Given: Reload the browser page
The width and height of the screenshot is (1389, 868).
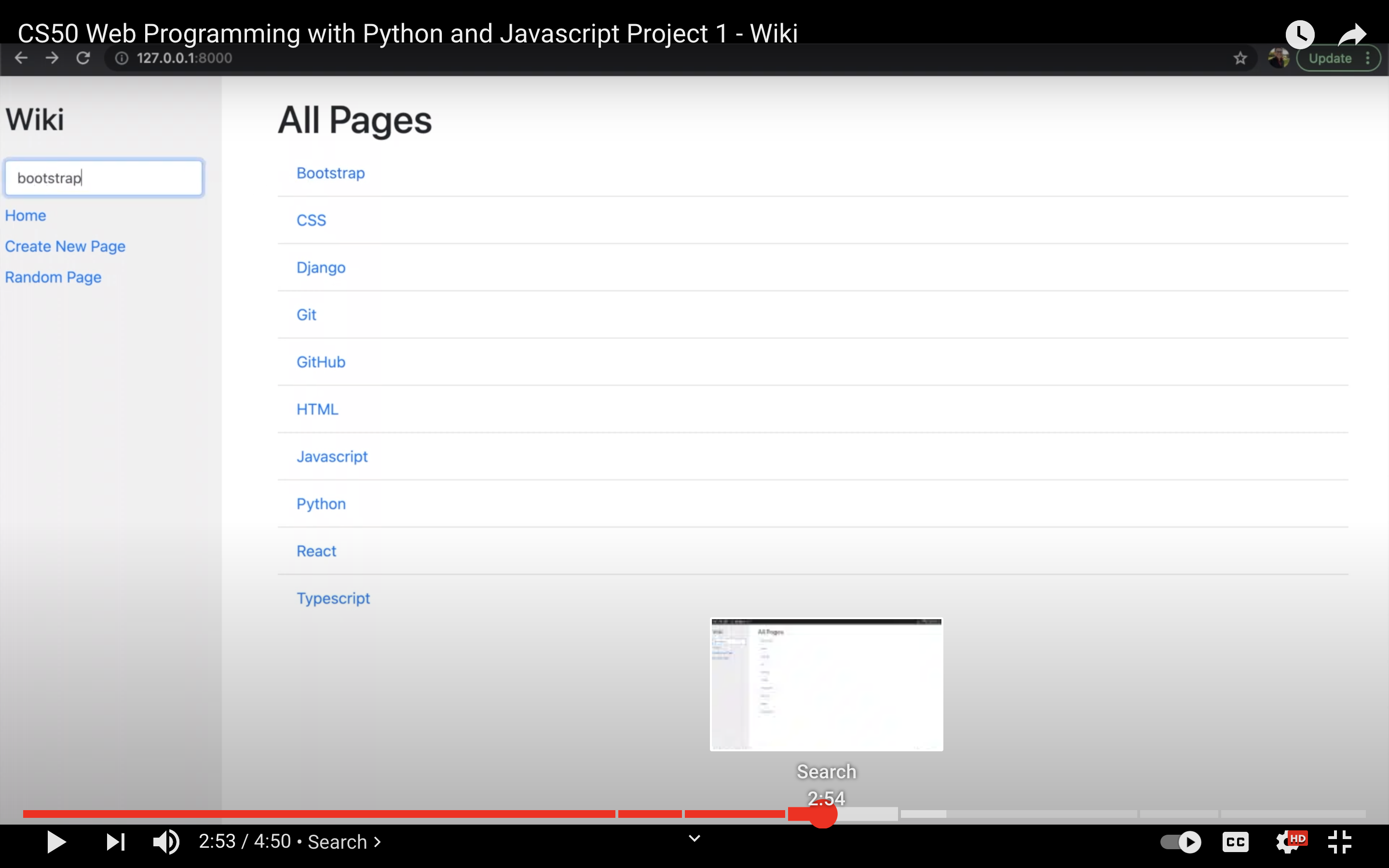Looking at the screenshot, I should [83, 58].
